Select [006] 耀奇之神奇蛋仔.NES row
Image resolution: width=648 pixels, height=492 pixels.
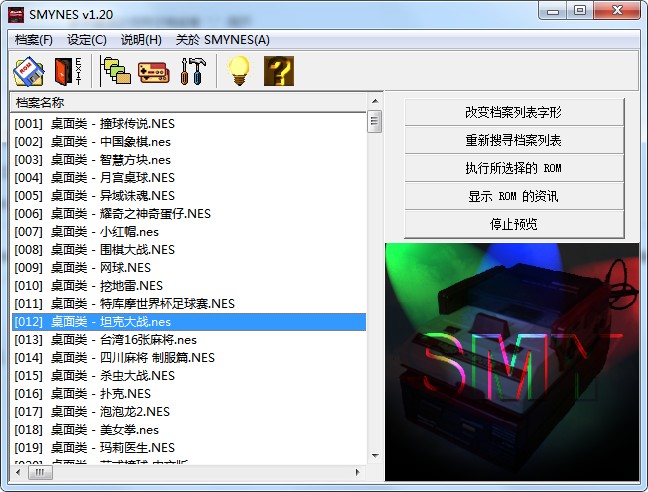189,214
